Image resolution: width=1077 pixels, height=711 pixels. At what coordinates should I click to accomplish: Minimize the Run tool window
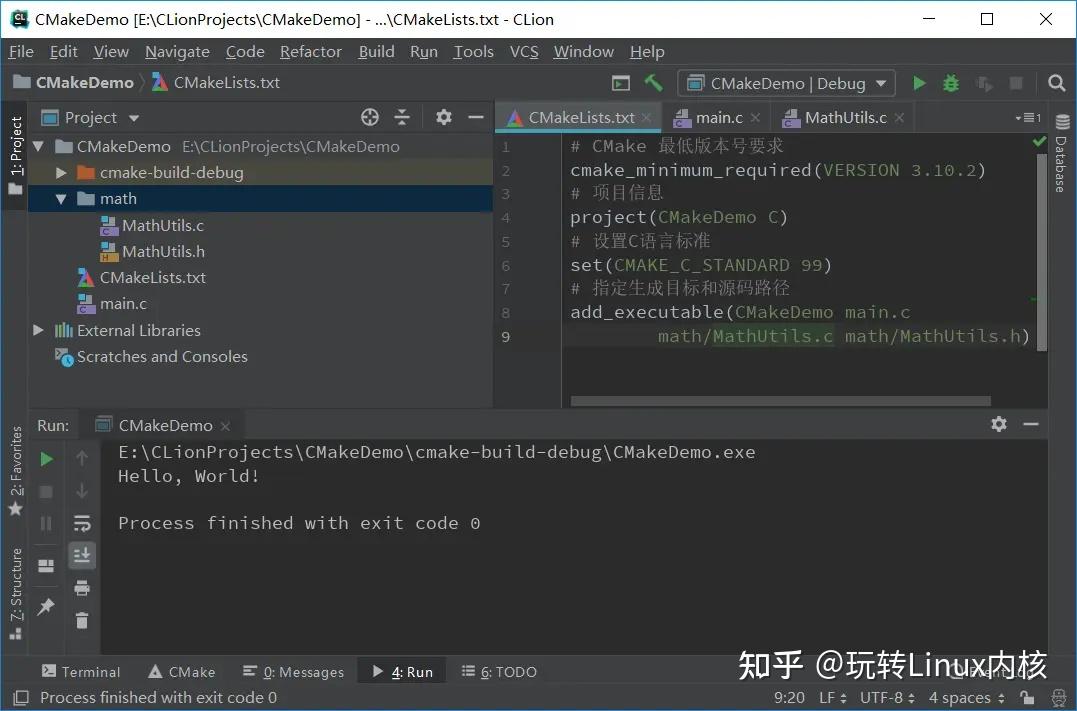point(1031,425)
